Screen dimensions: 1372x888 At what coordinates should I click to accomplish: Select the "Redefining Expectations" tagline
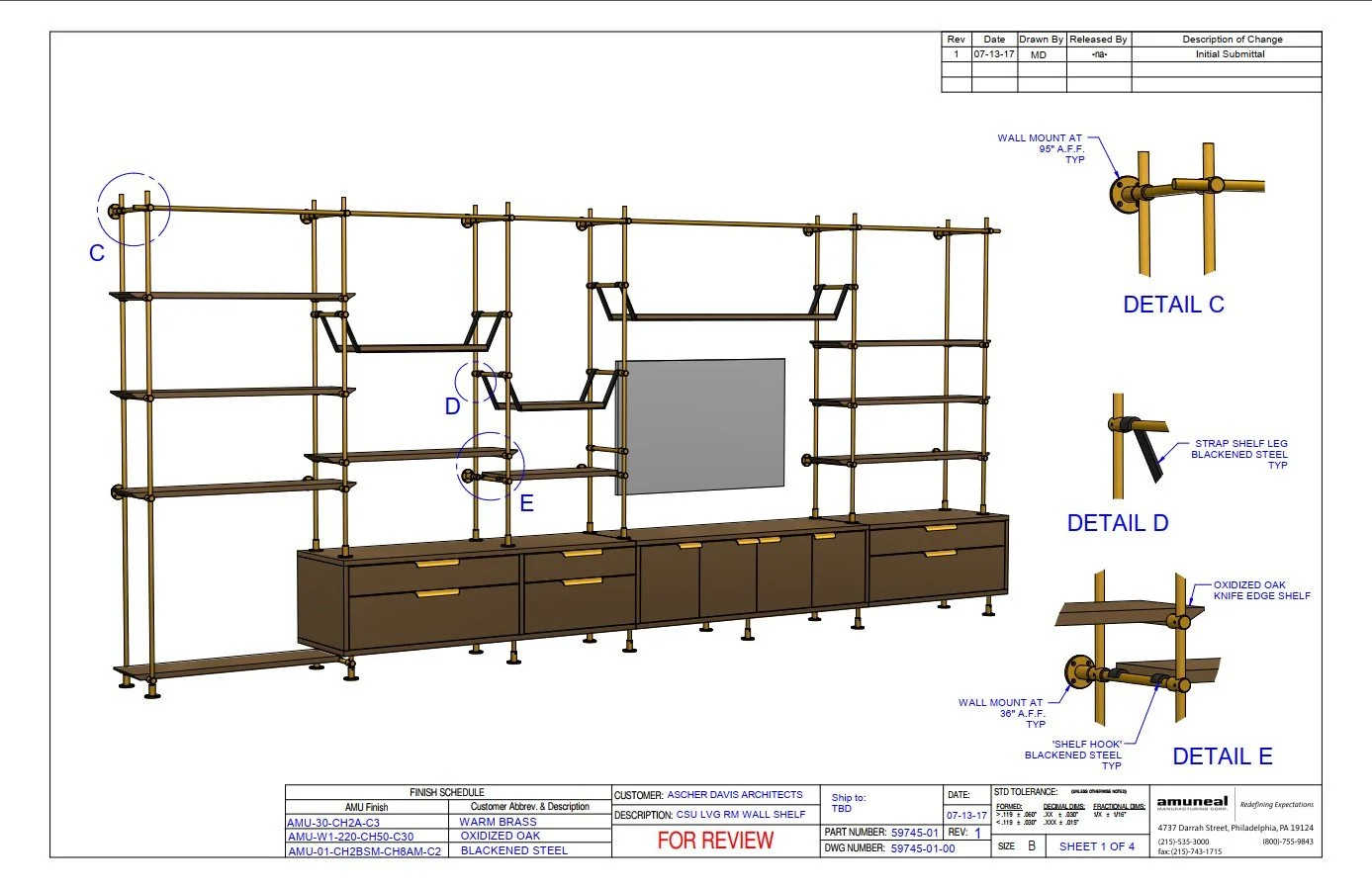(x=1277, y=804)
